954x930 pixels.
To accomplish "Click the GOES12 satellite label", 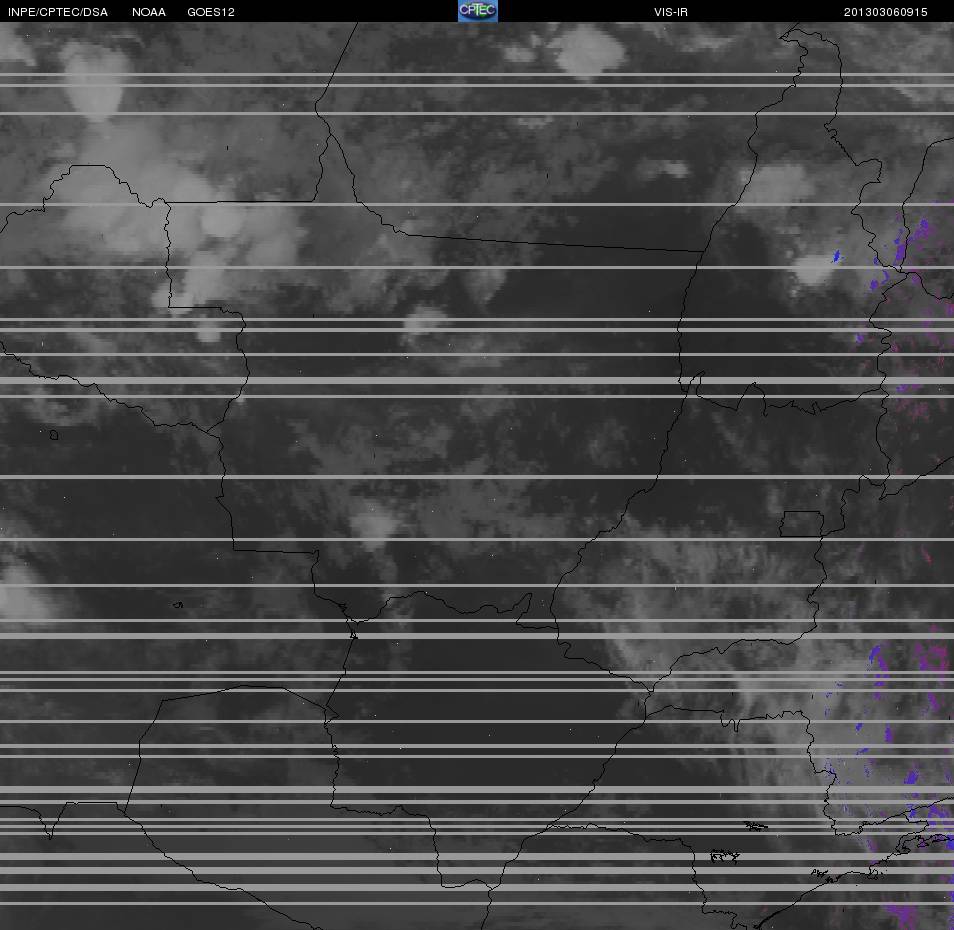I will 211,12.
